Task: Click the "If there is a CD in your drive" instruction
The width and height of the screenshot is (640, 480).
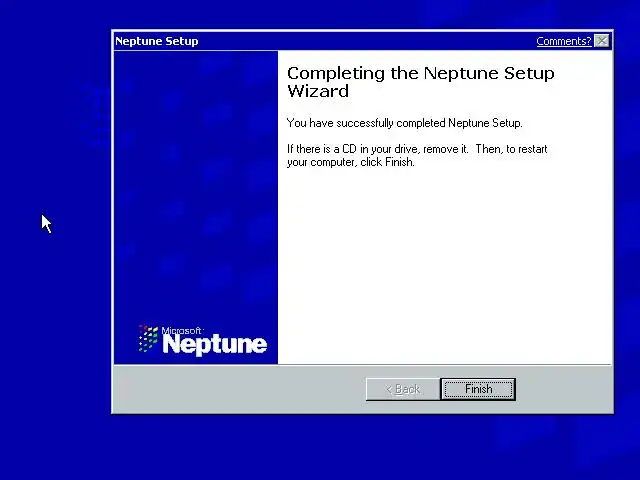Action: [x=417, y=156]
